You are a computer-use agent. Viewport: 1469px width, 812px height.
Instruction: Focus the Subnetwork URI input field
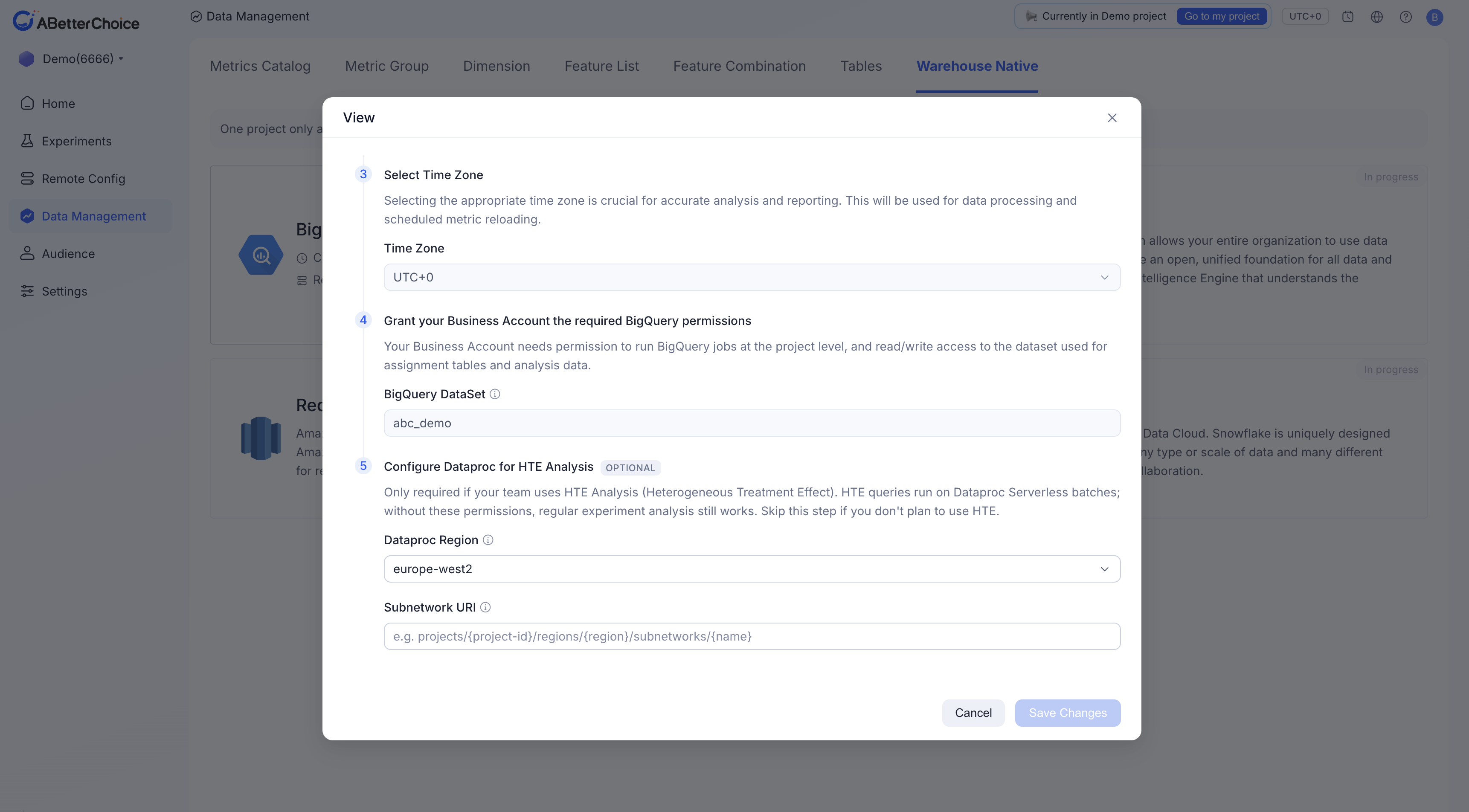pyautogui.click(x=752, y=636)
